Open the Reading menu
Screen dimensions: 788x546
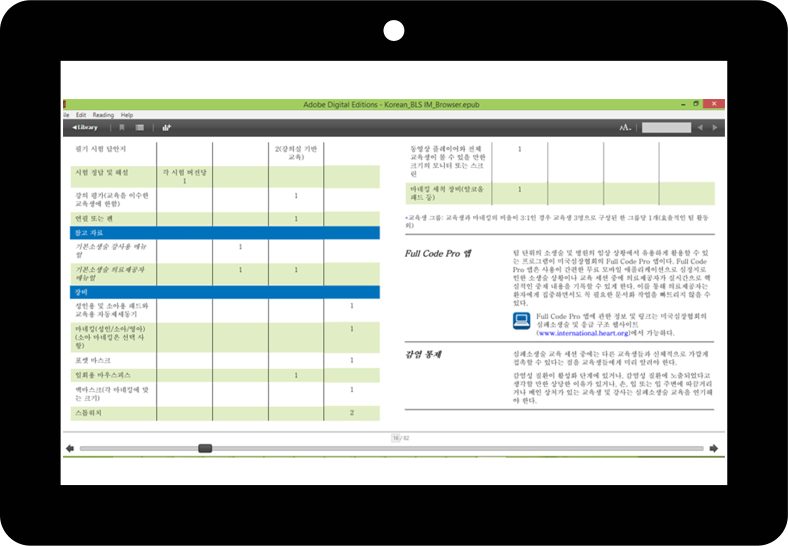click(x=103, y=115)
